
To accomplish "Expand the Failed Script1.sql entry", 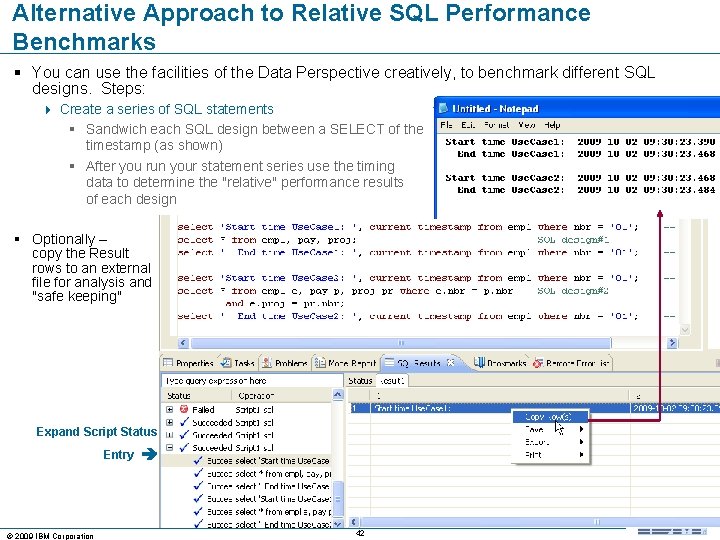I will click(169, 409).
